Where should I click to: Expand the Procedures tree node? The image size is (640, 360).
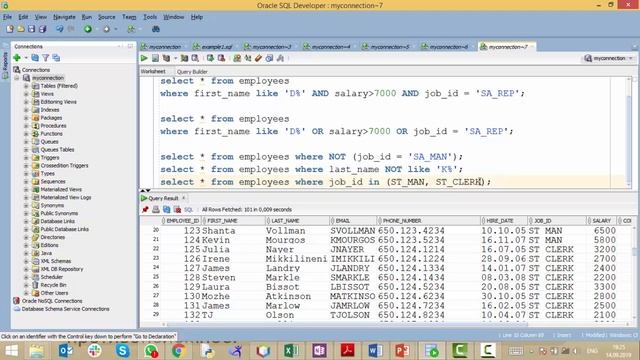click(x=26, y=126)
